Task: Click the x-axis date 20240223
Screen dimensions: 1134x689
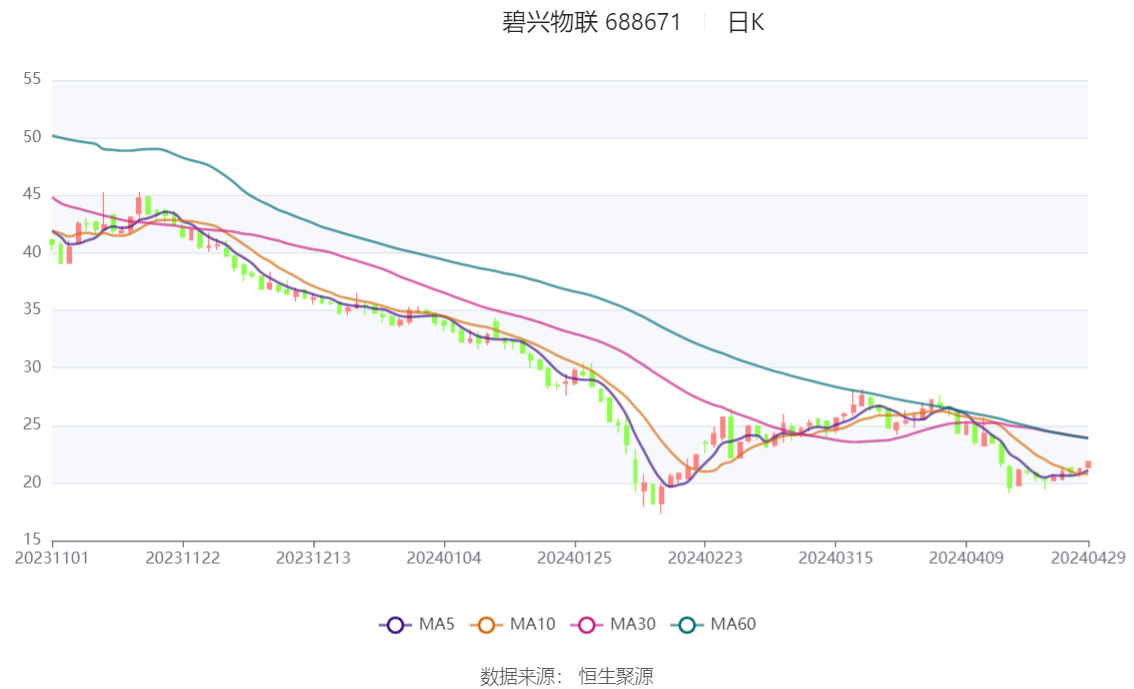Action: point(704,558)
